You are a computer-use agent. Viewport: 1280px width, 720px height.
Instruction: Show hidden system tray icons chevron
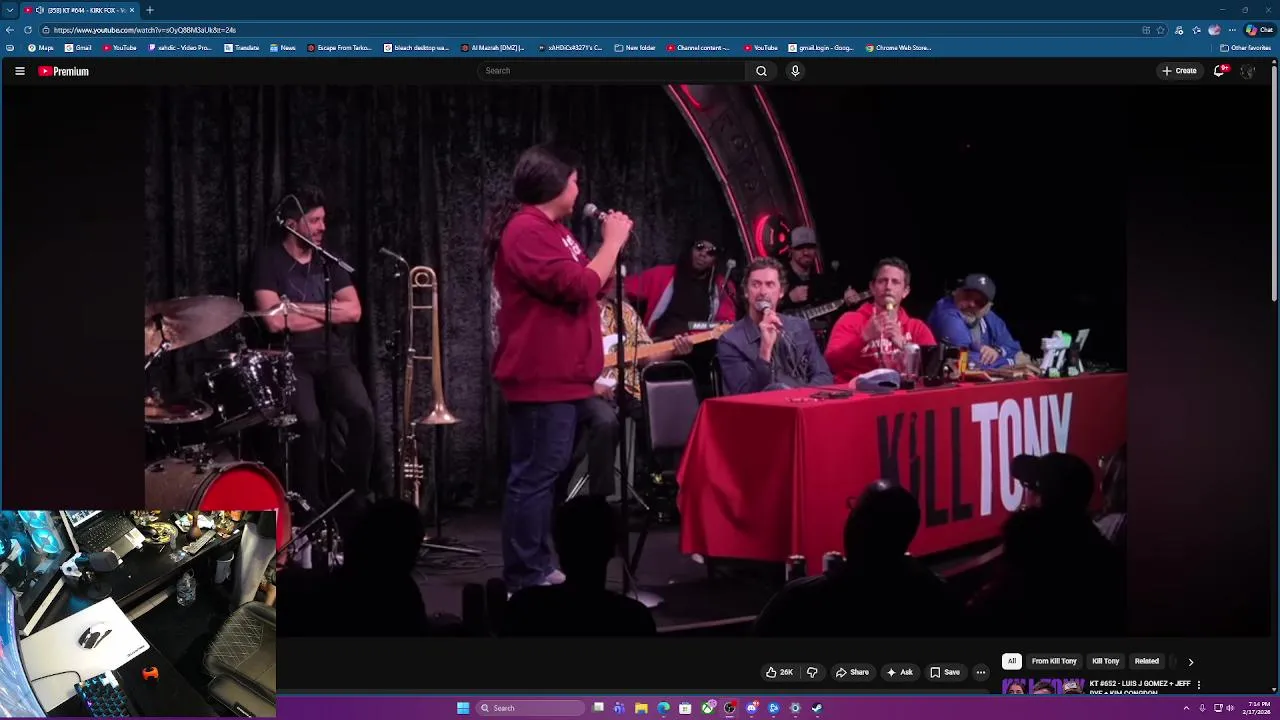coord(1186,708)
